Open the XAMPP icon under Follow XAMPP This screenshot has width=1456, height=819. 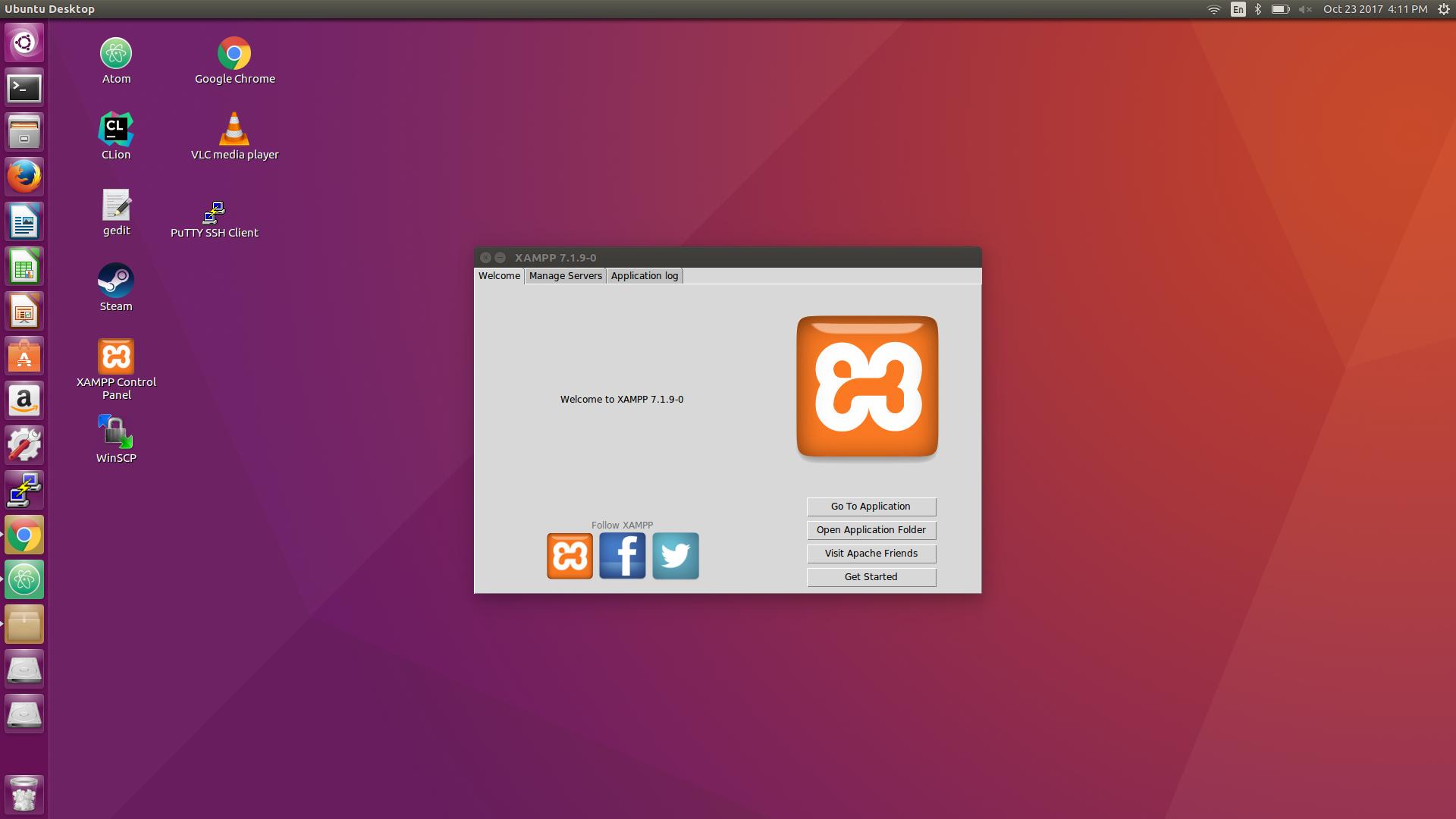coord(569,556)
